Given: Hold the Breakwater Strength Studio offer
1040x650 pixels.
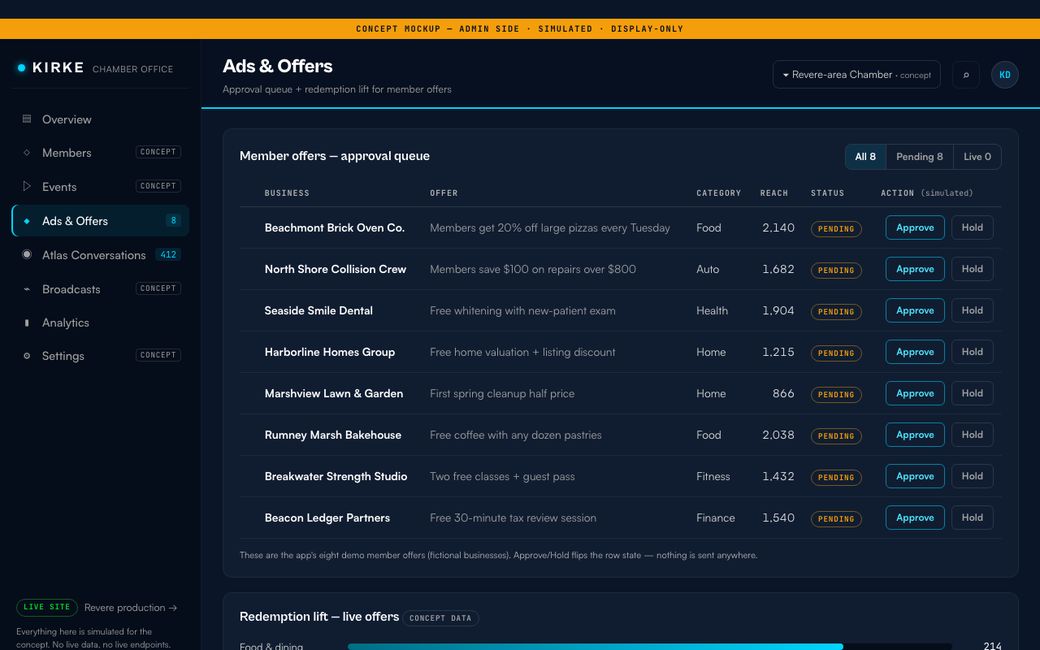Looking at the screenshot, I should coord(972,476).
